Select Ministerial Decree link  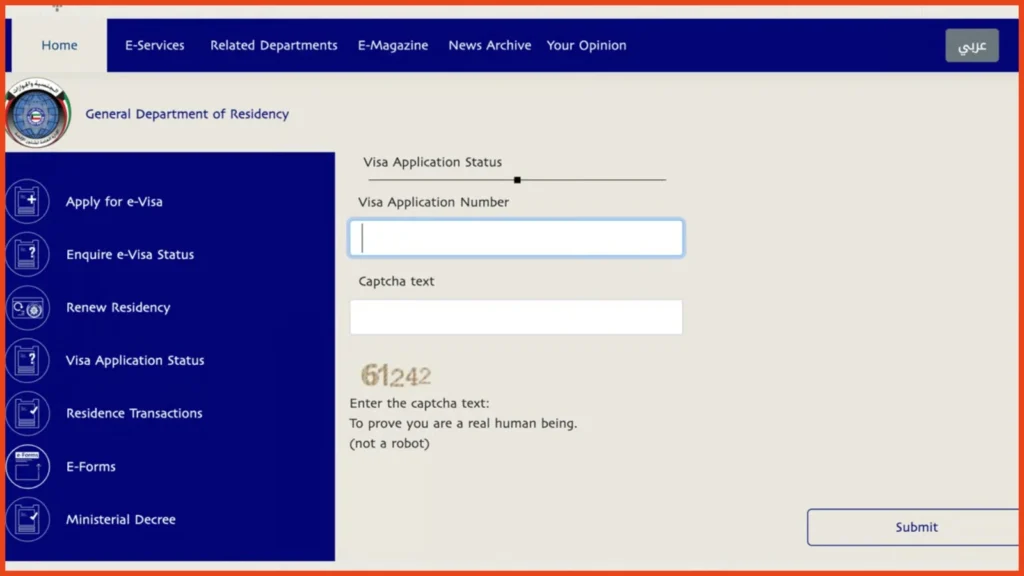click(x=121, y=519)
